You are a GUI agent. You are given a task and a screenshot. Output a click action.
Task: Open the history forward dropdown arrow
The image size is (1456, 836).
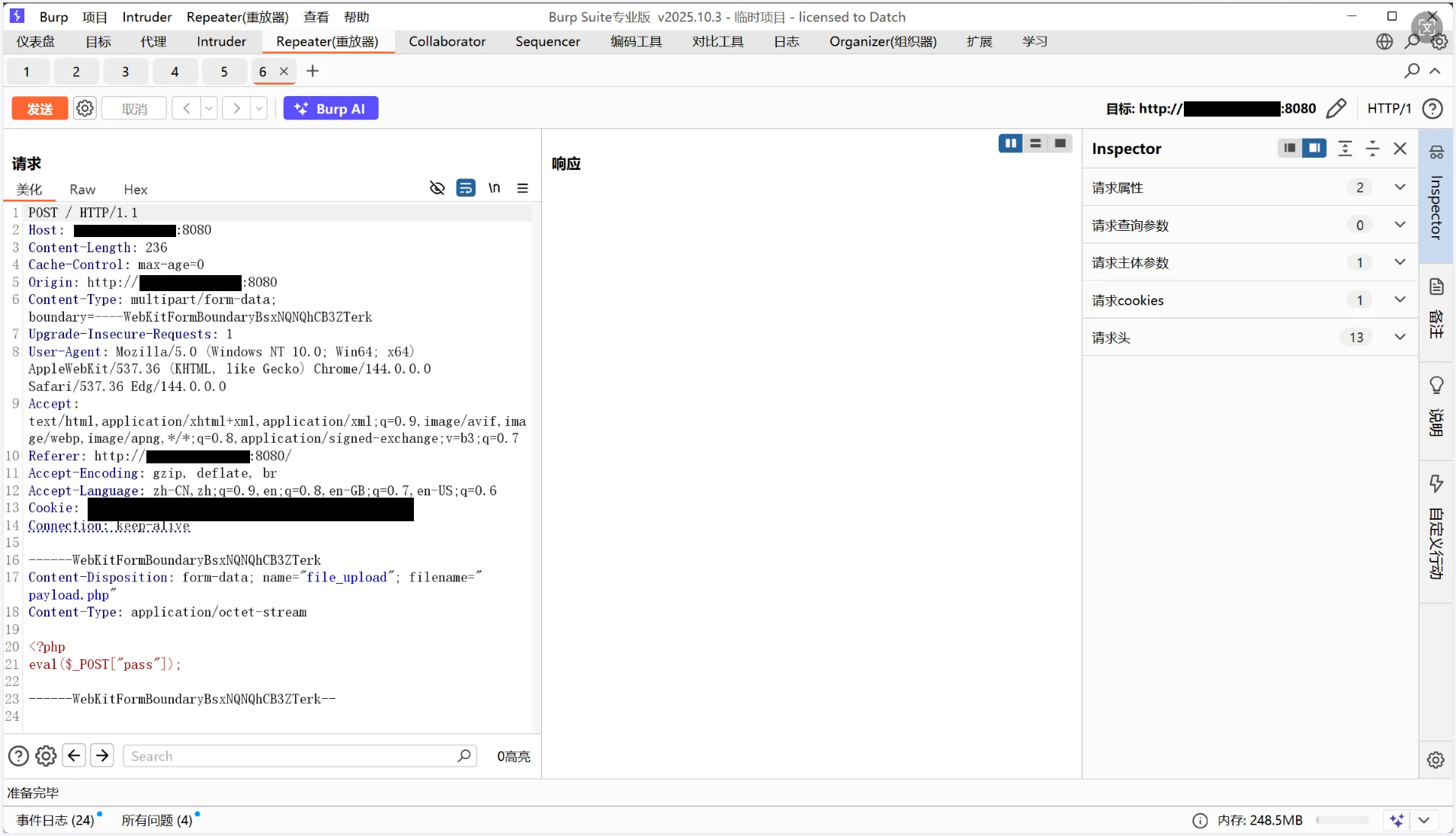click(259, 108)
